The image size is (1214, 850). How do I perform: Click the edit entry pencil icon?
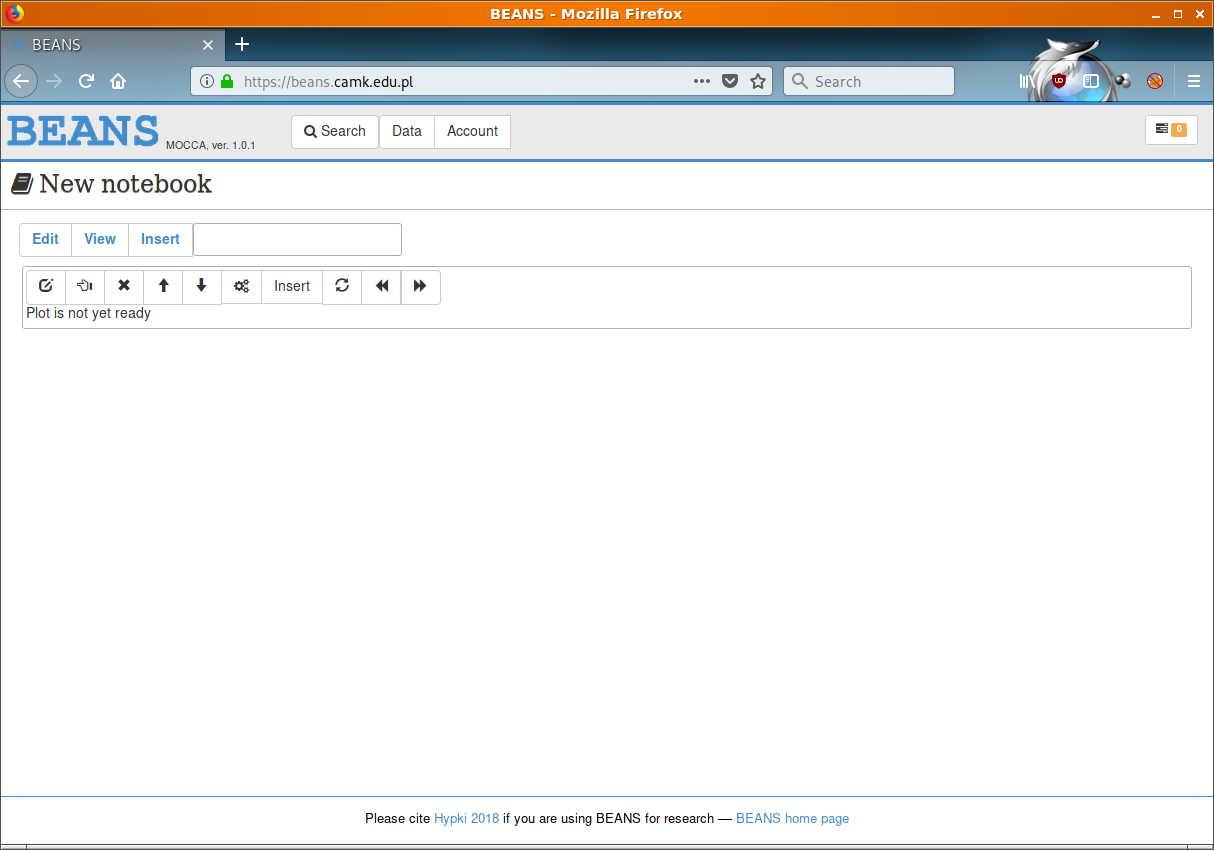coord(46,286)
